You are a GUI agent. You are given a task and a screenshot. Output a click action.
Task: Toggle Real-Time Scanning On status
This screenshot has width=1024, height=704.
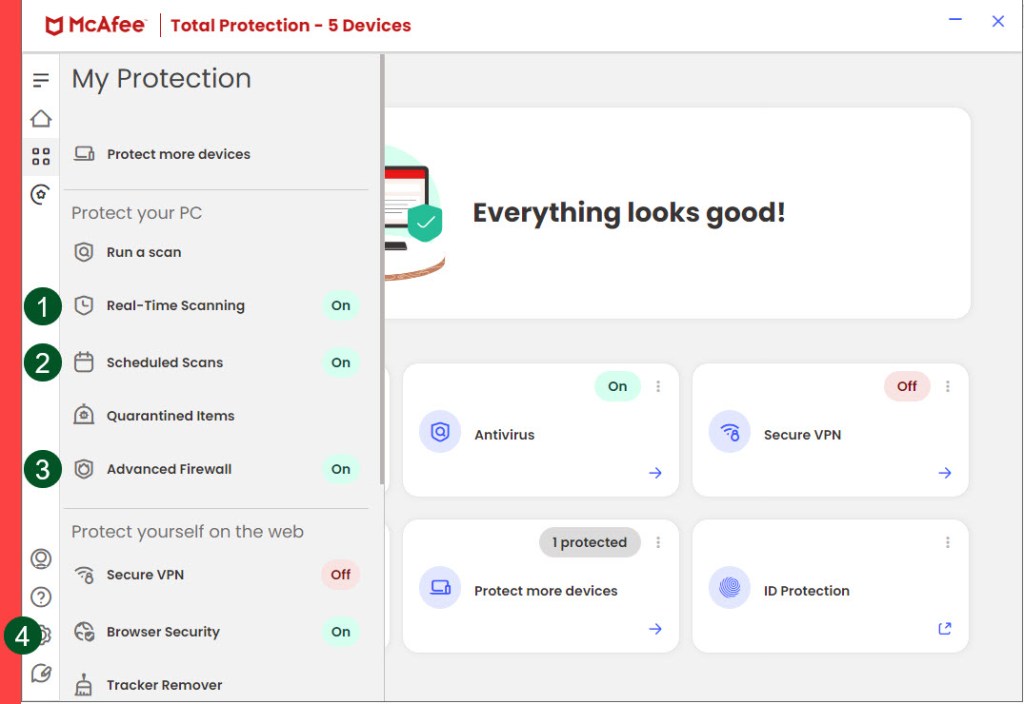(x=341, y=306)
